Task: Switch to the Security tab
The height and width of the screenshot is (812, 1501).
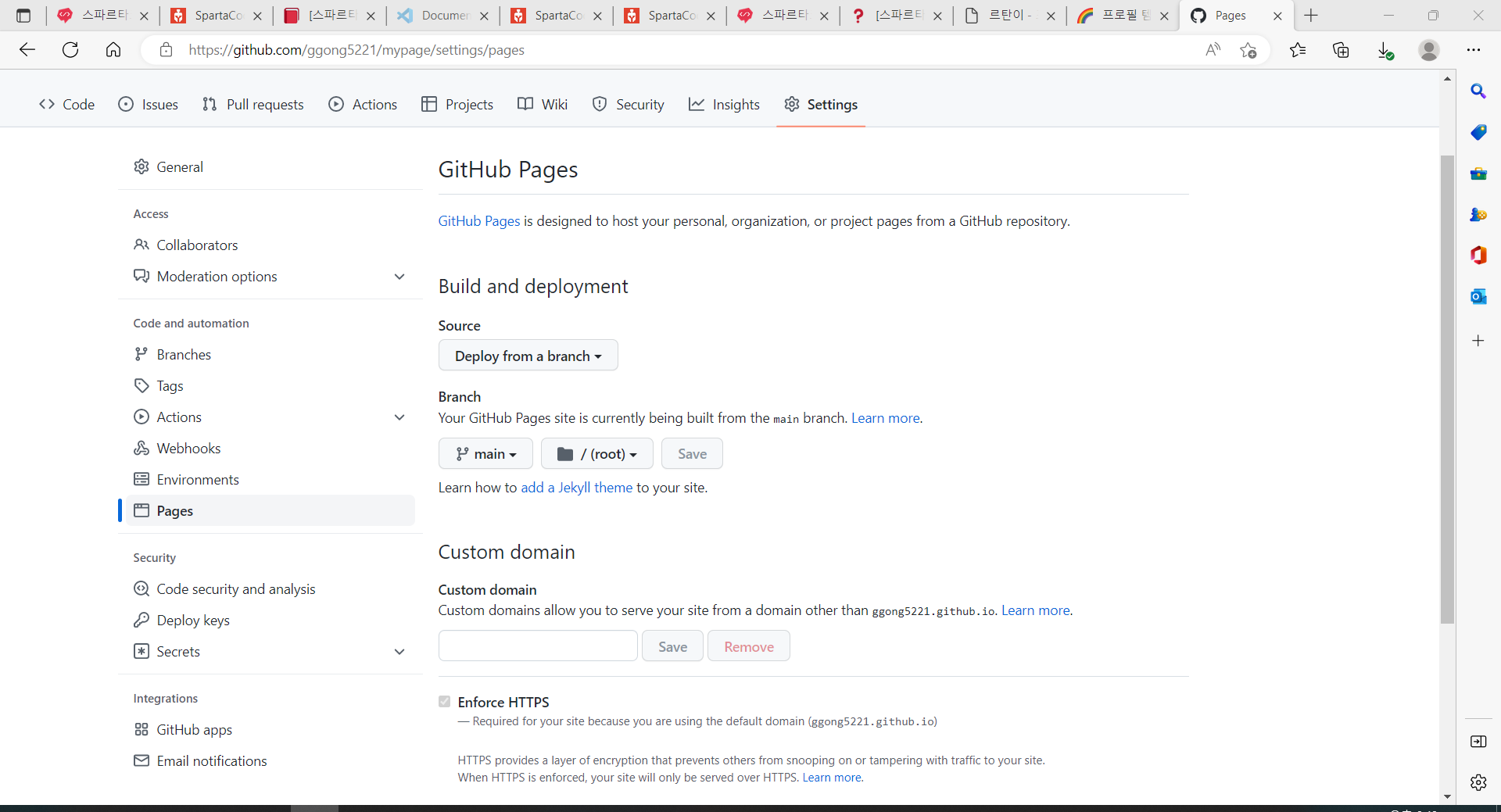Action: 629,105
